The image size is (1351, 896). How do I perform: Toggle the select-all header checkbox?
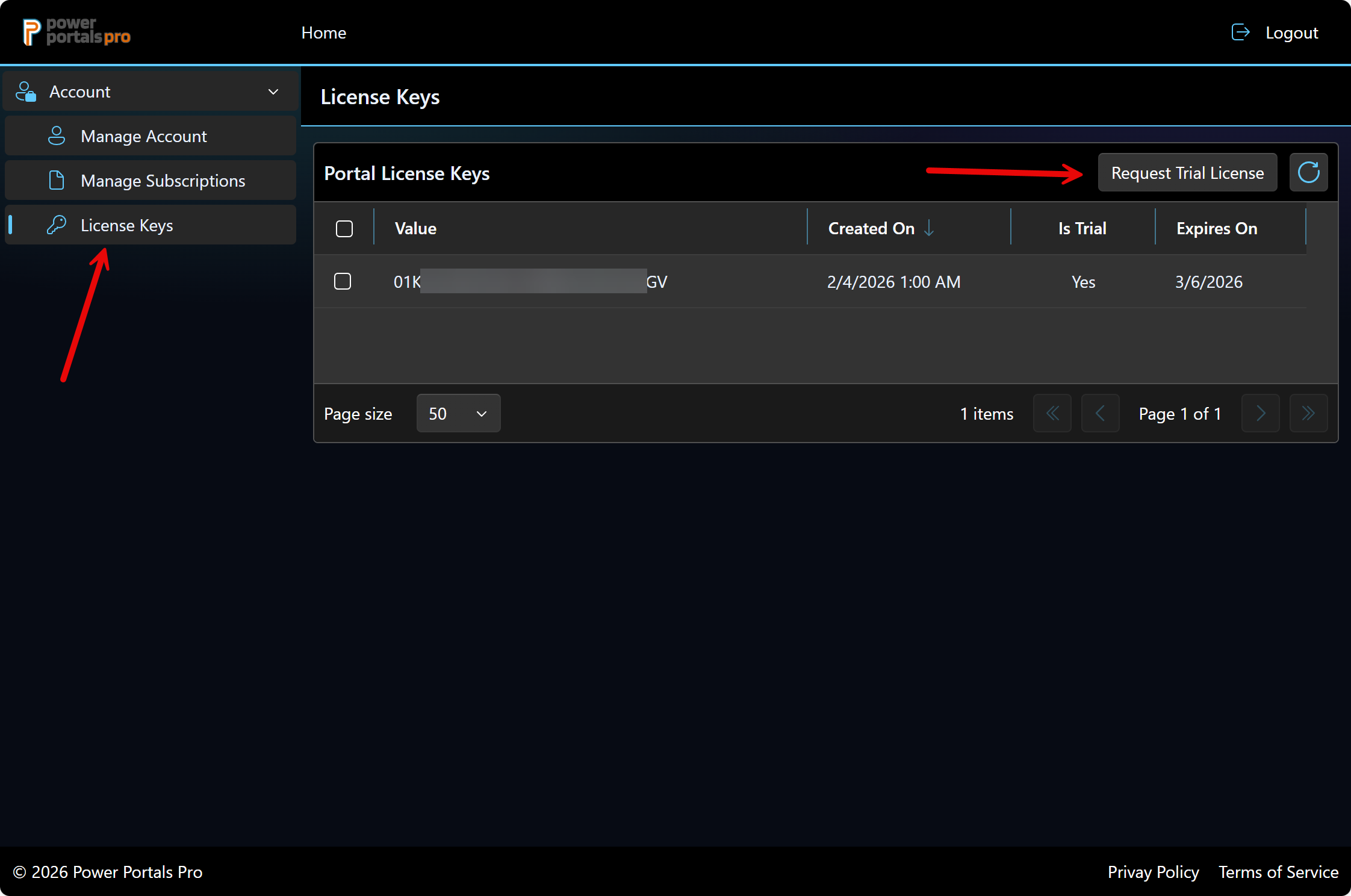344,229
